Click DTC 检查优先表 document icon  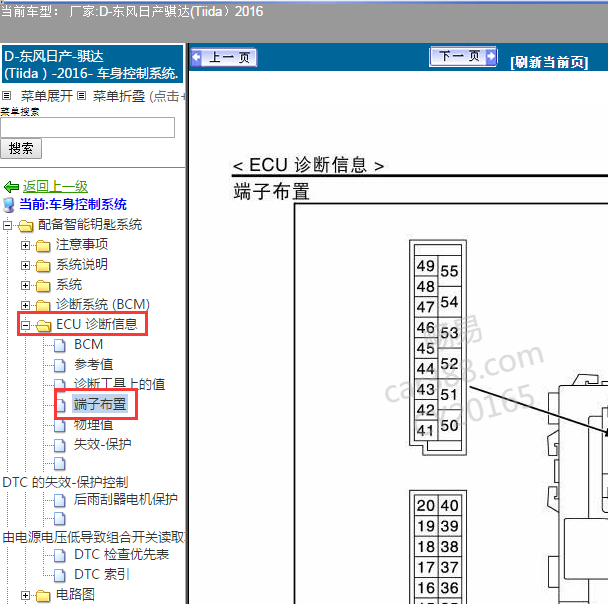point(60,555)
